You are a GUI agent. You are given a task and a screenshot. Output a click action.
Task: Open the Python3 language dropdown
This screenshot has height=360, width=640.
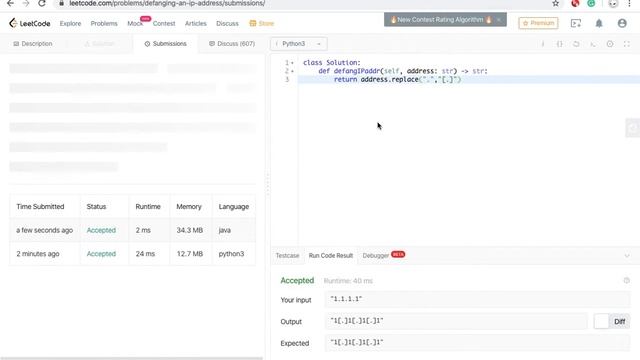point(298,44)
